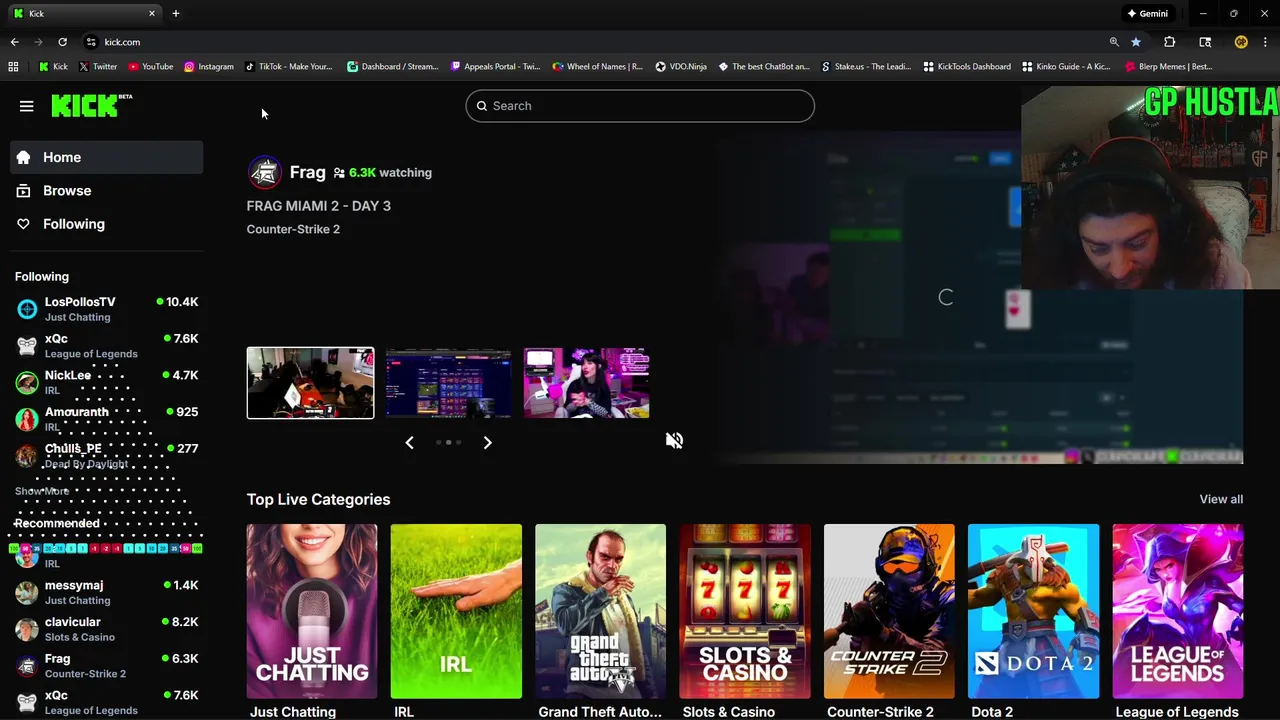Open the Counter-Strike 2 category card
Image resolution: width=1280 pixels, height=720 pixels.
pyautogui.click(x=889, y=611)
